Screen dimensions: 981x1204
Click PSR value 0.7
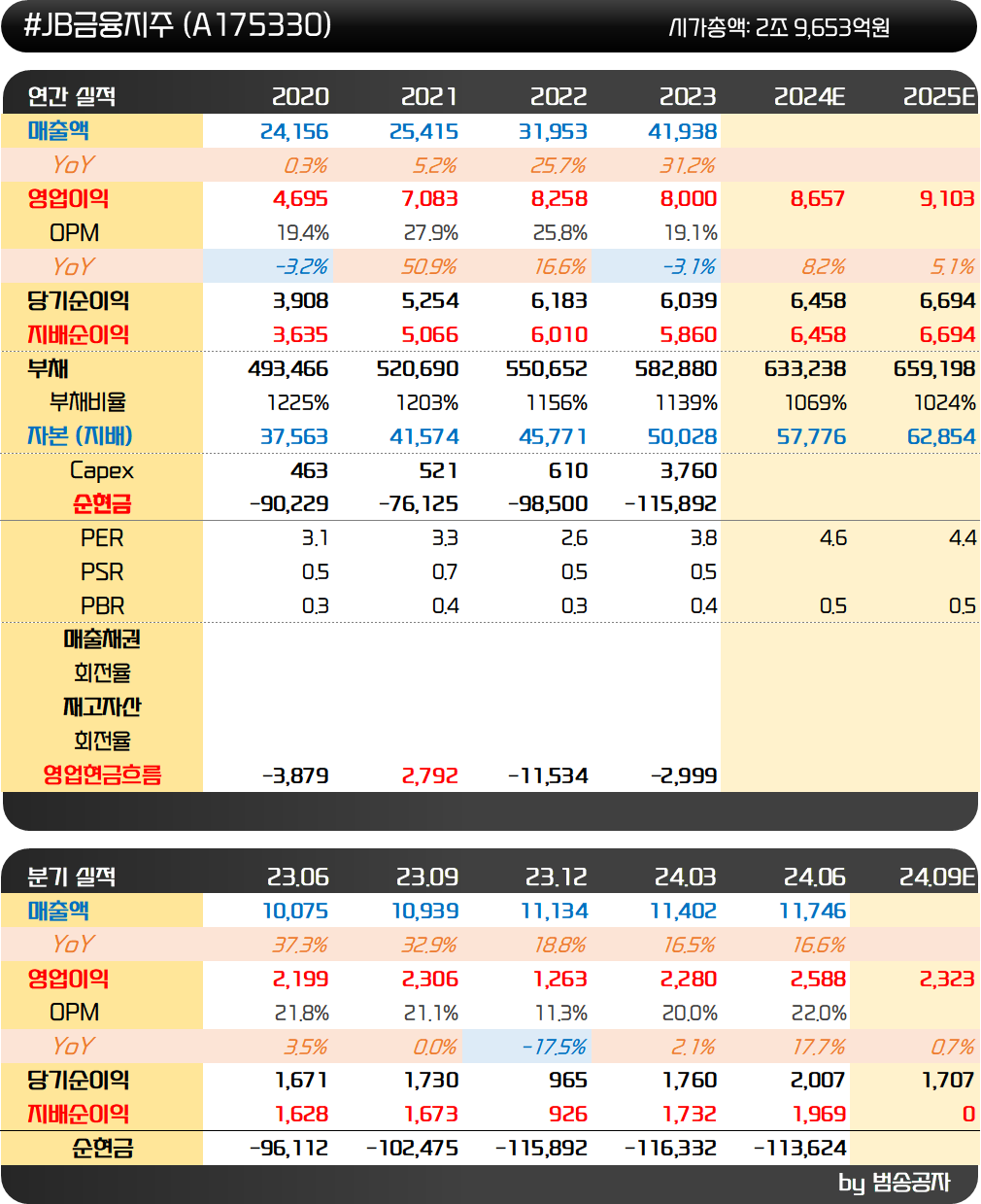coord(445,571)
